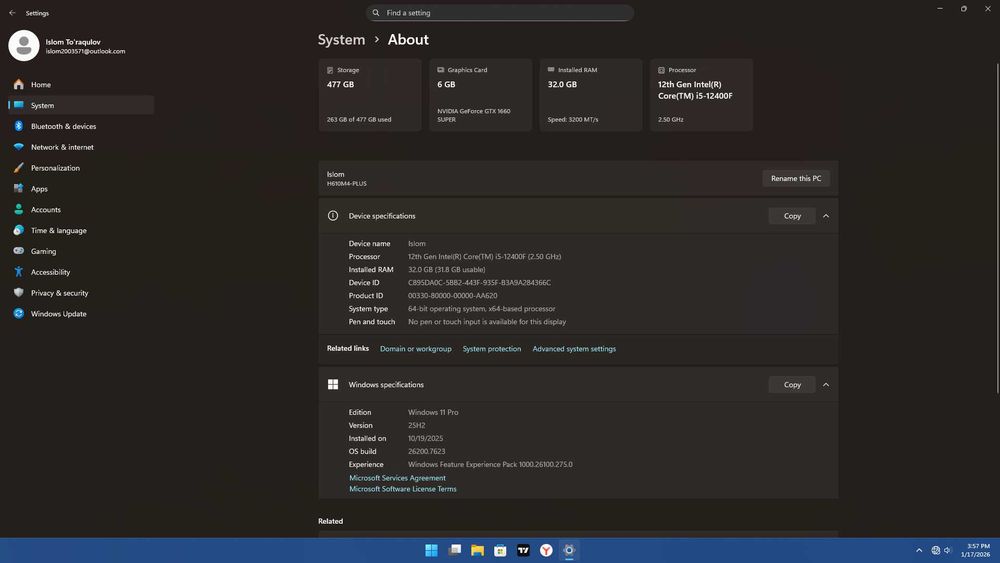Open the Graphics Card 6 GB card

coord(480,95)
